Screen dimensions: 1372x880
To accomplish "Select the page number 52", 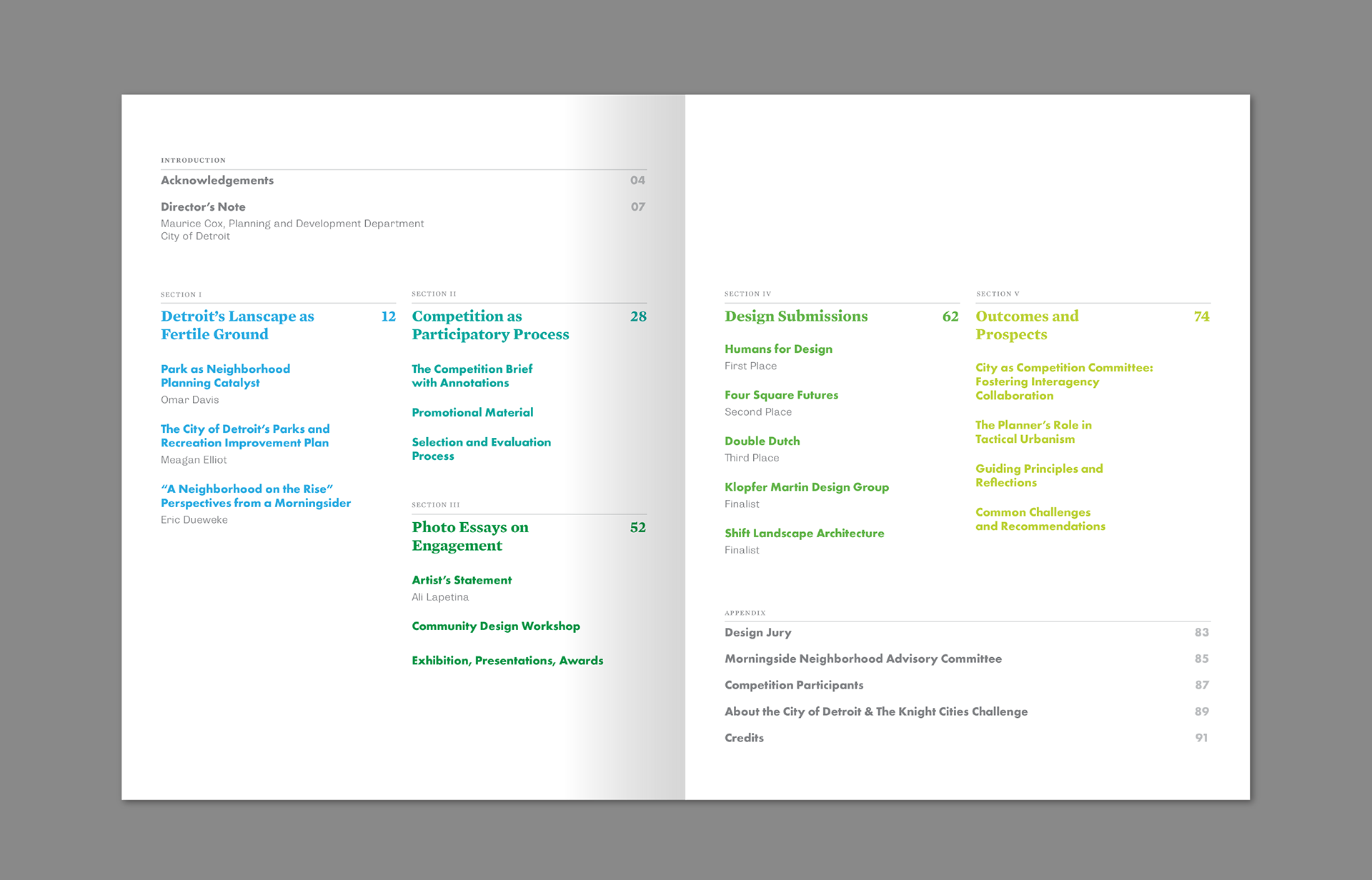I will pyautogui.click(x=638, y=528).
